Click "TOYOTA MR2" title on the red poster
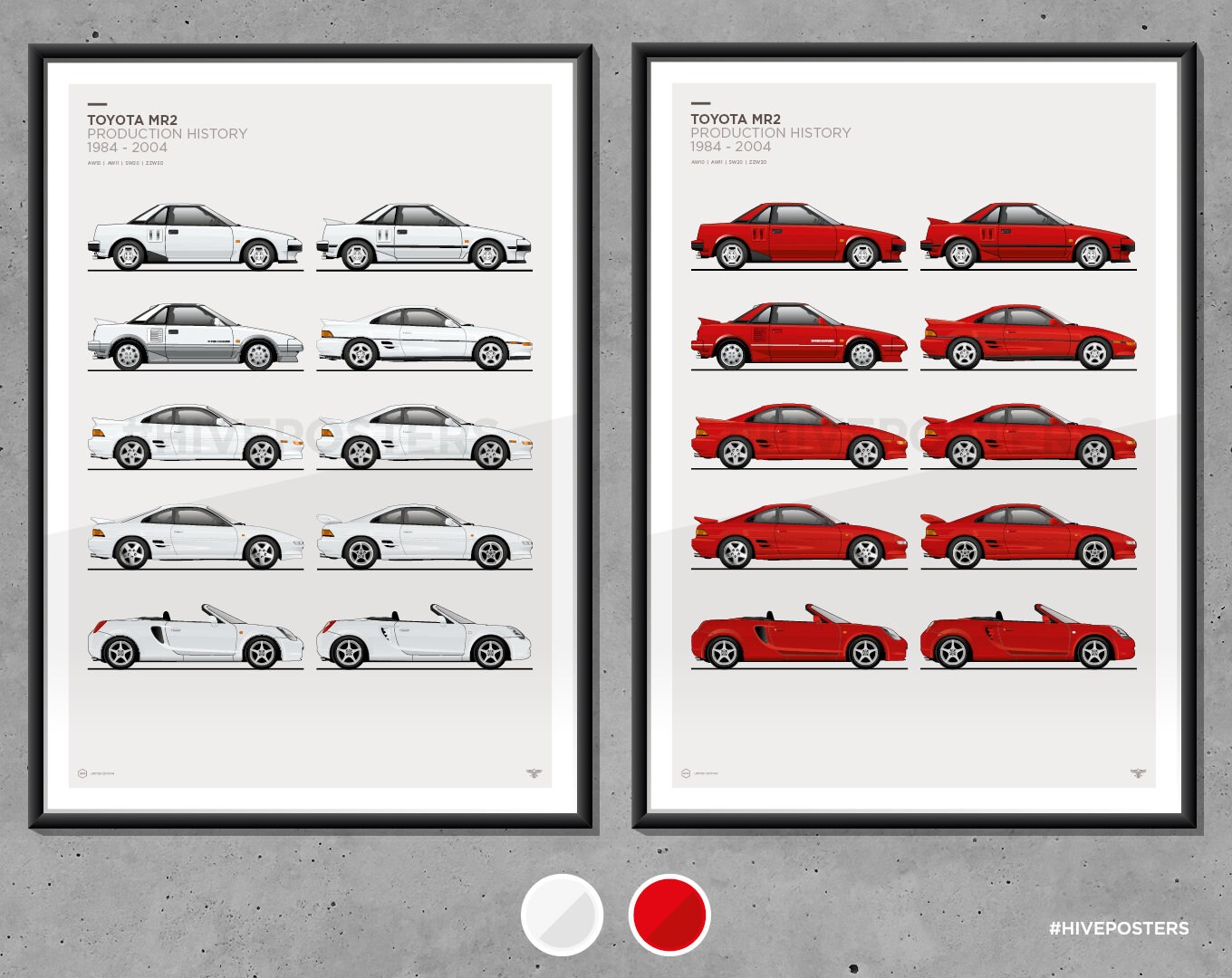The height and width of the screenshot is (978, 1232). pos(736,119)
